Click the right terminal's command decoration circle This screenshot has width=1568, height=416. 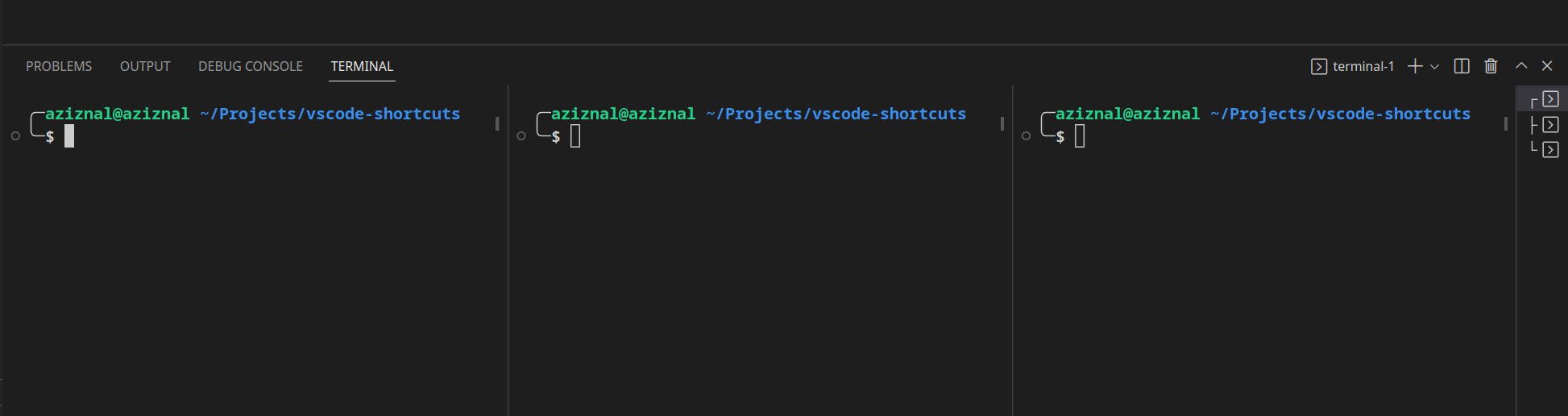(1026, 136)
